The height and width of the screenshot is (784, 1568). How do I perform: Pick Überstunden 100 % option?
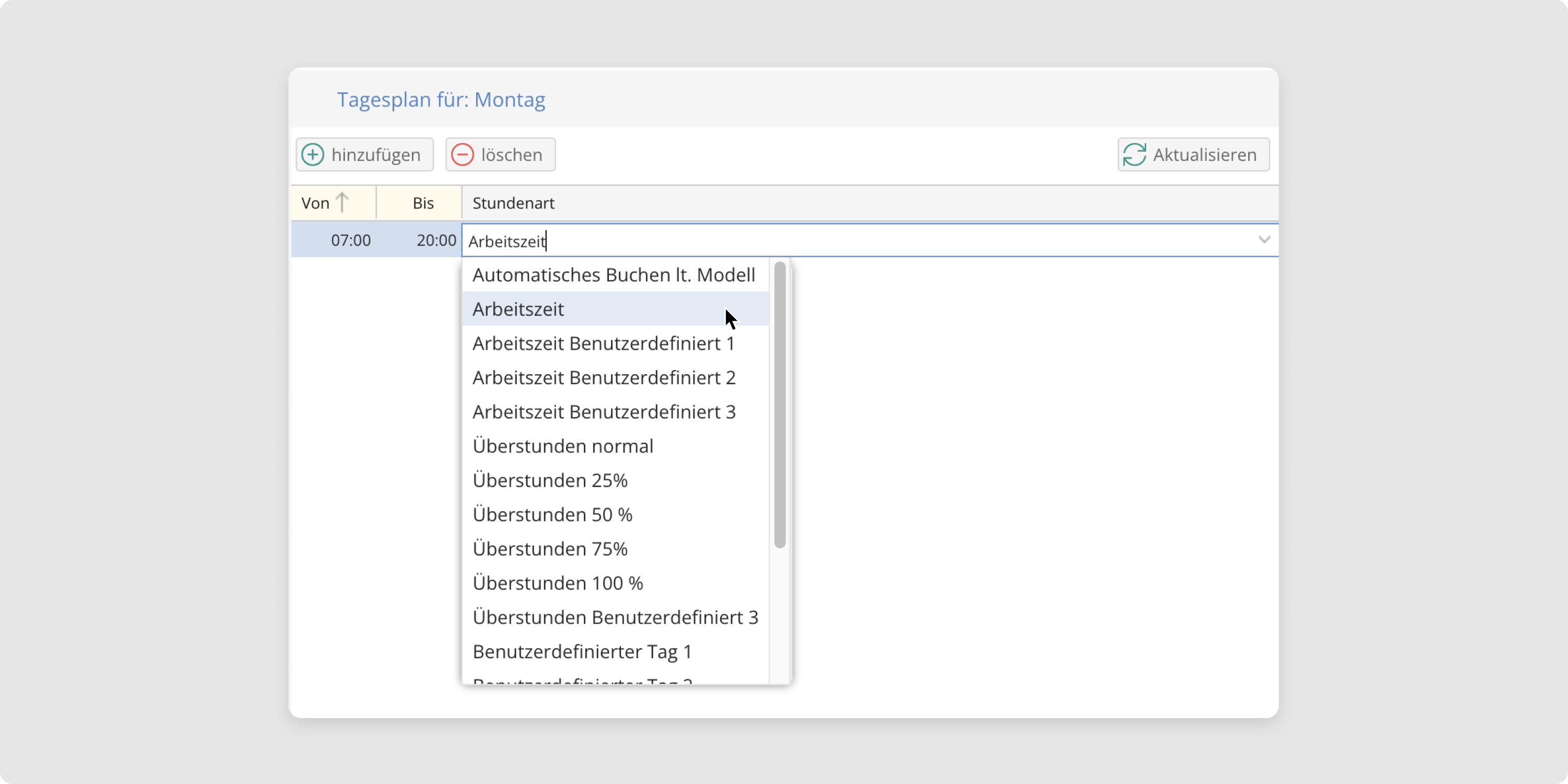click(558, 583)
